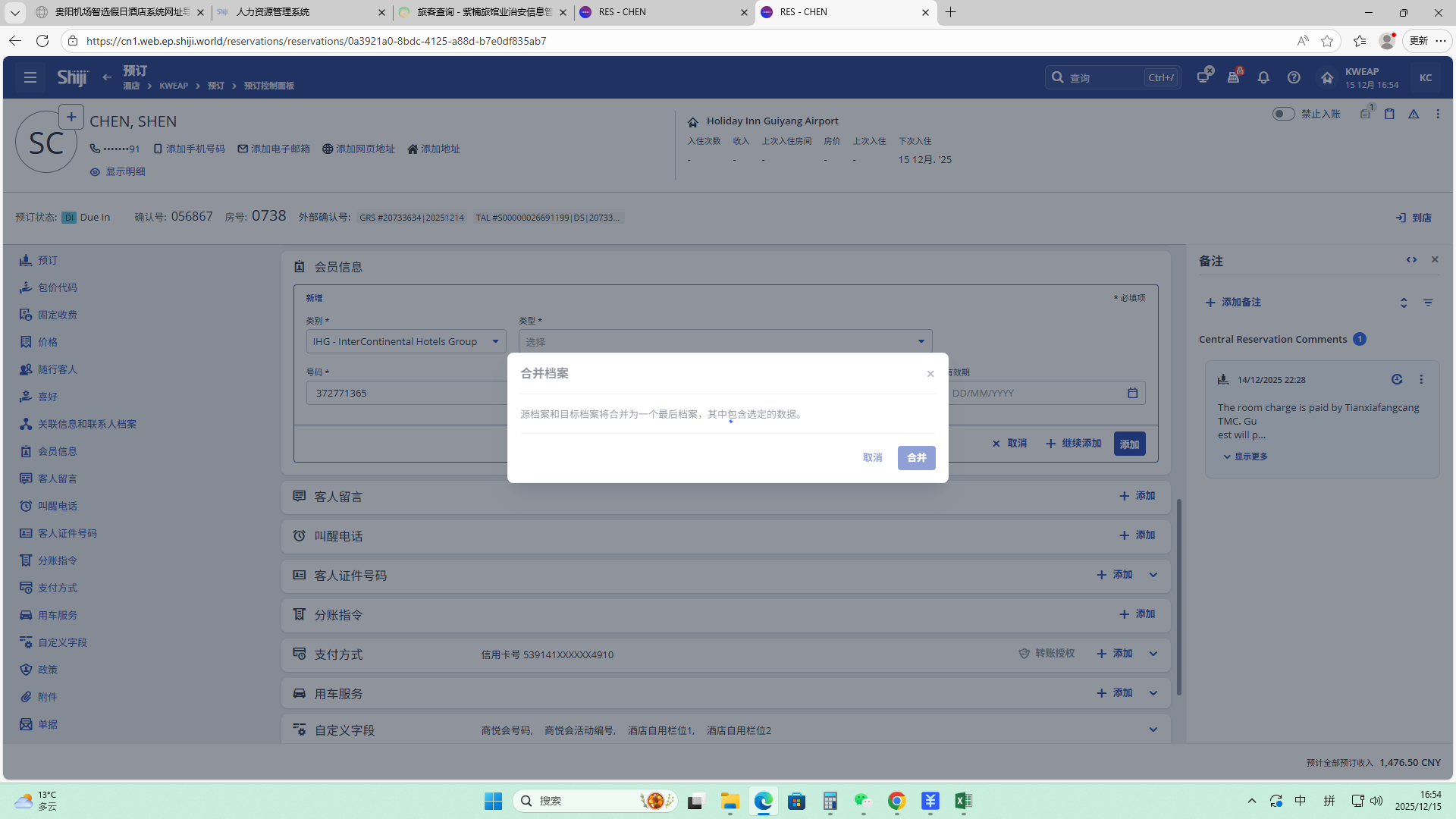The image size is (1456, 819).
Task: Click the filter icon in notes panel
Action: click(1428, 303)
